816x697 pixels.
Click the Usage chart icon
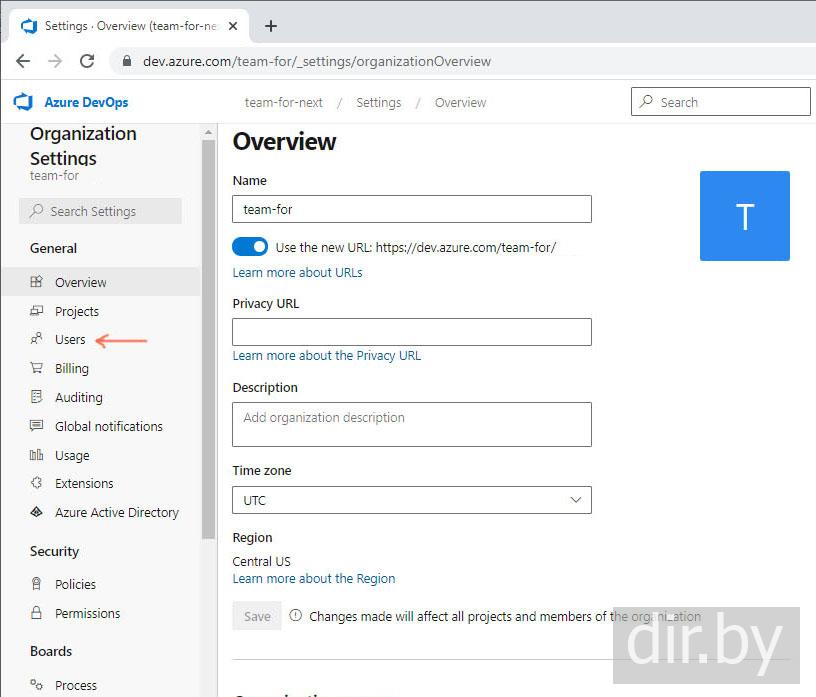click(37, 455)
